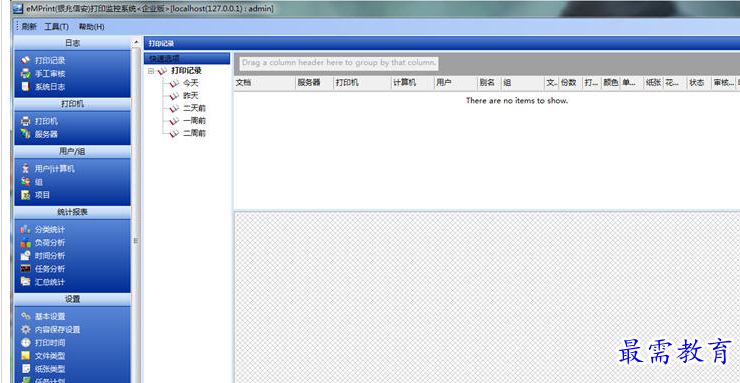Sort by the 用户 column header
740x383 pixels.
pos(455,83)
